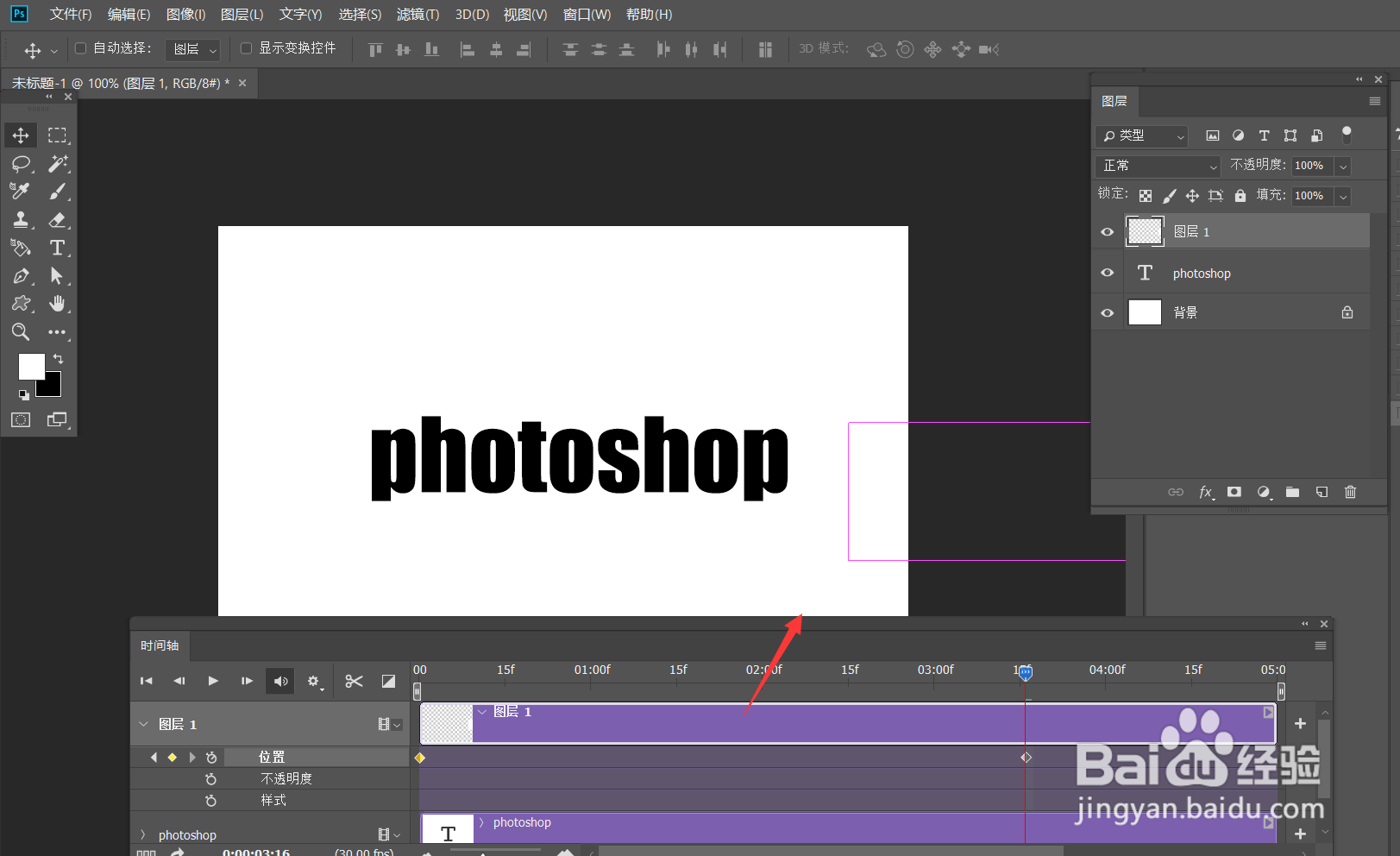Open the 图层 auto-select target dropdown
The height and width of the screenshot is (856, 1400).
192,49
